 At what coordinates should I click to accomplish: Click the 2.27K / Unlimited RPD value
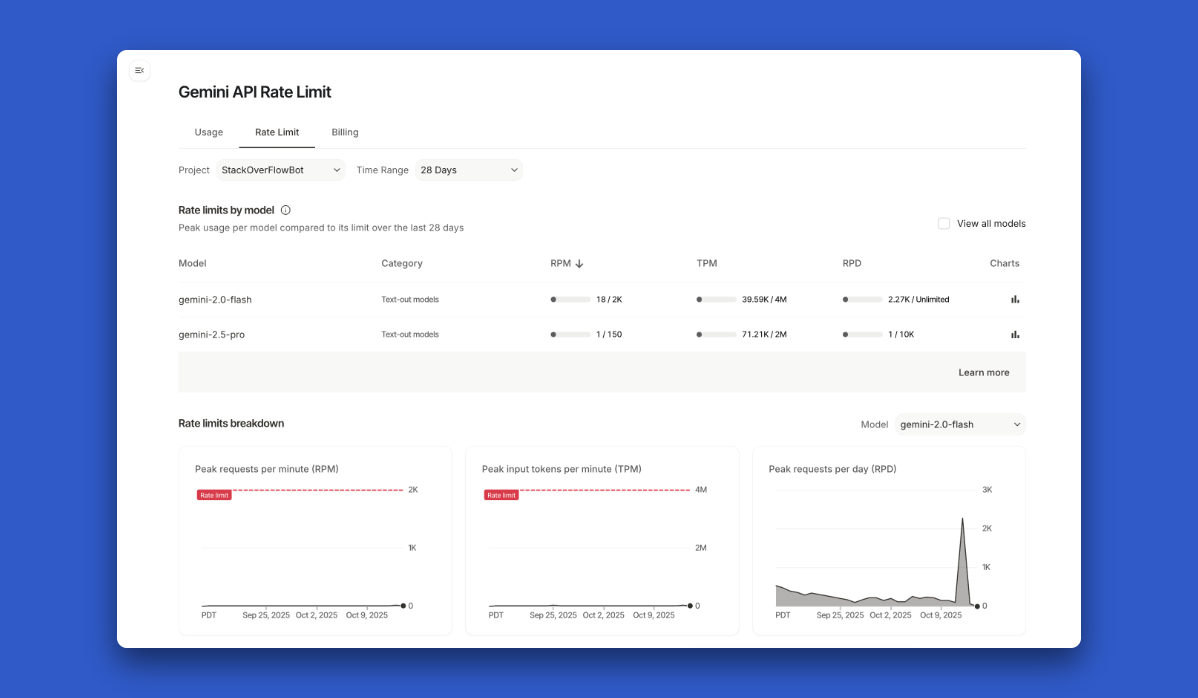[918, 299]
